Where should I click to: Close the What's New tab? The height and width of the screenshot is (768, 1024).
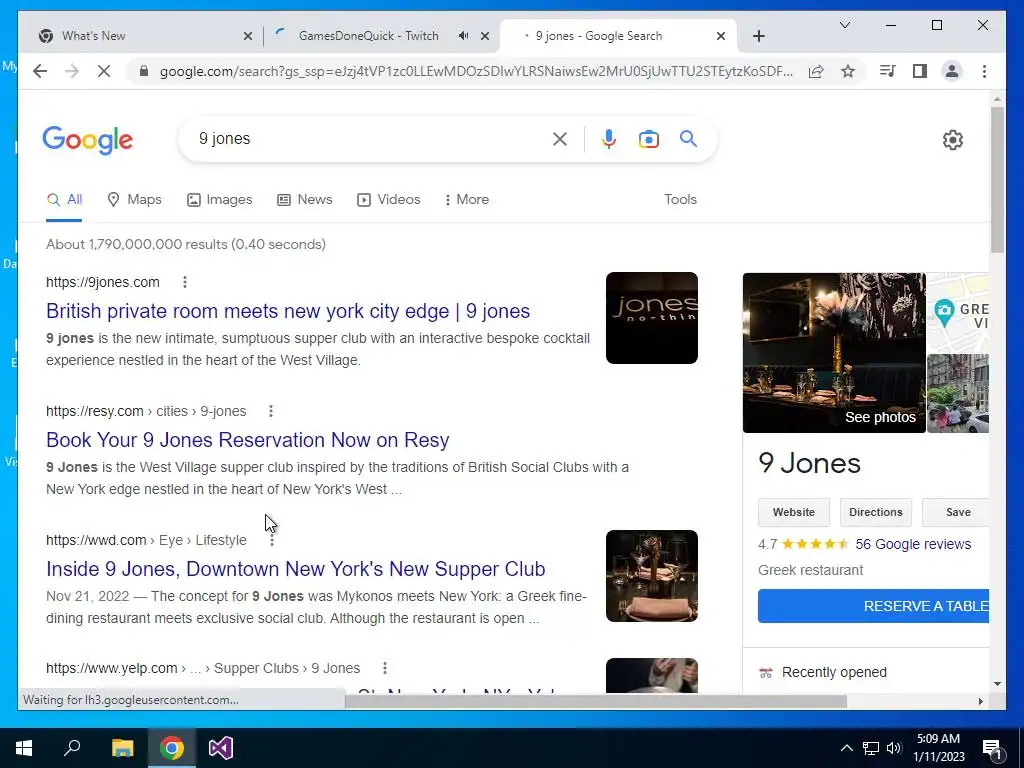click(x=248, y=36)
